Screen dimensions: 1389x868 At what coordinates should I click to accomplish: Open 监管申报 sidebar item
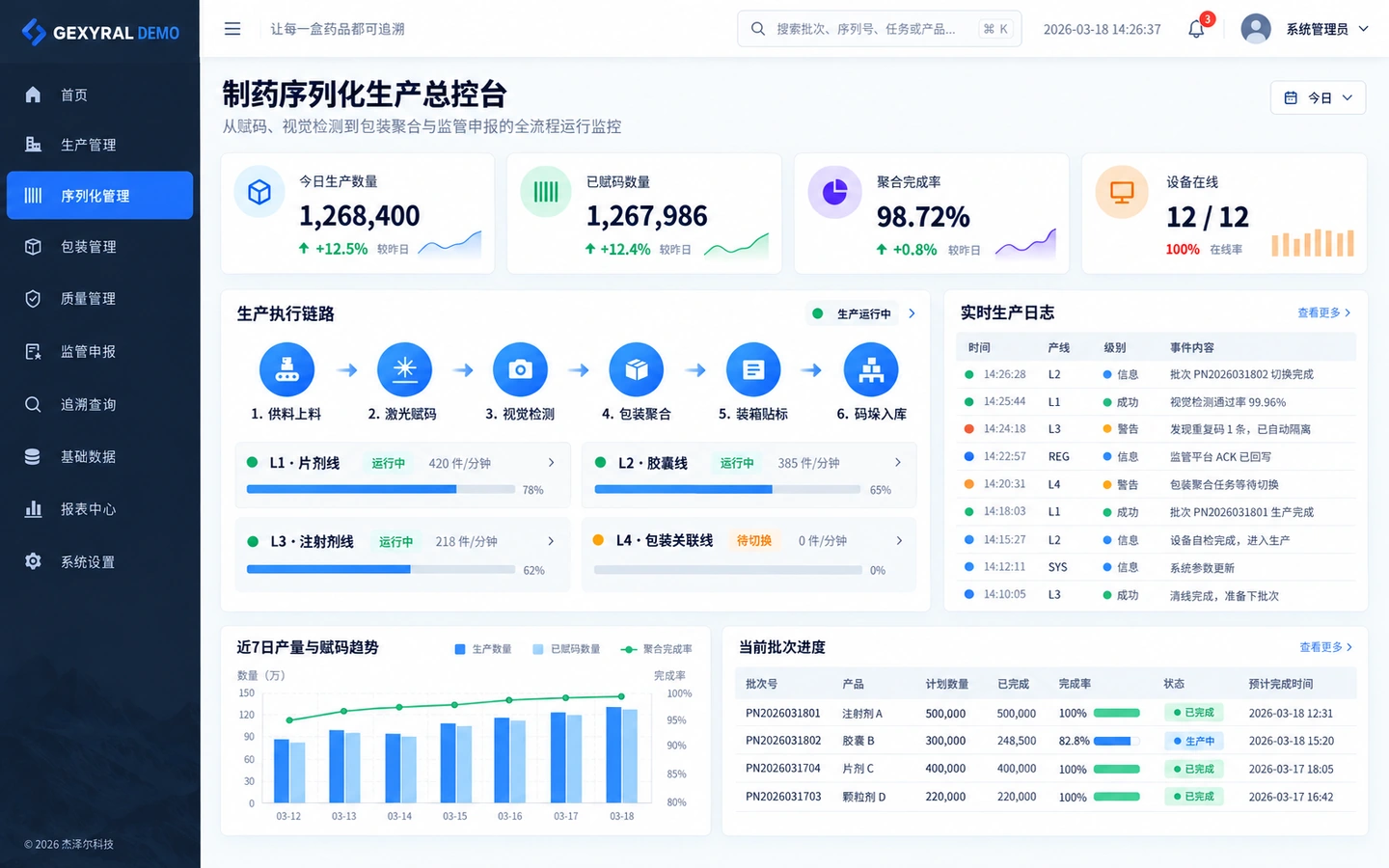[100, 352]
